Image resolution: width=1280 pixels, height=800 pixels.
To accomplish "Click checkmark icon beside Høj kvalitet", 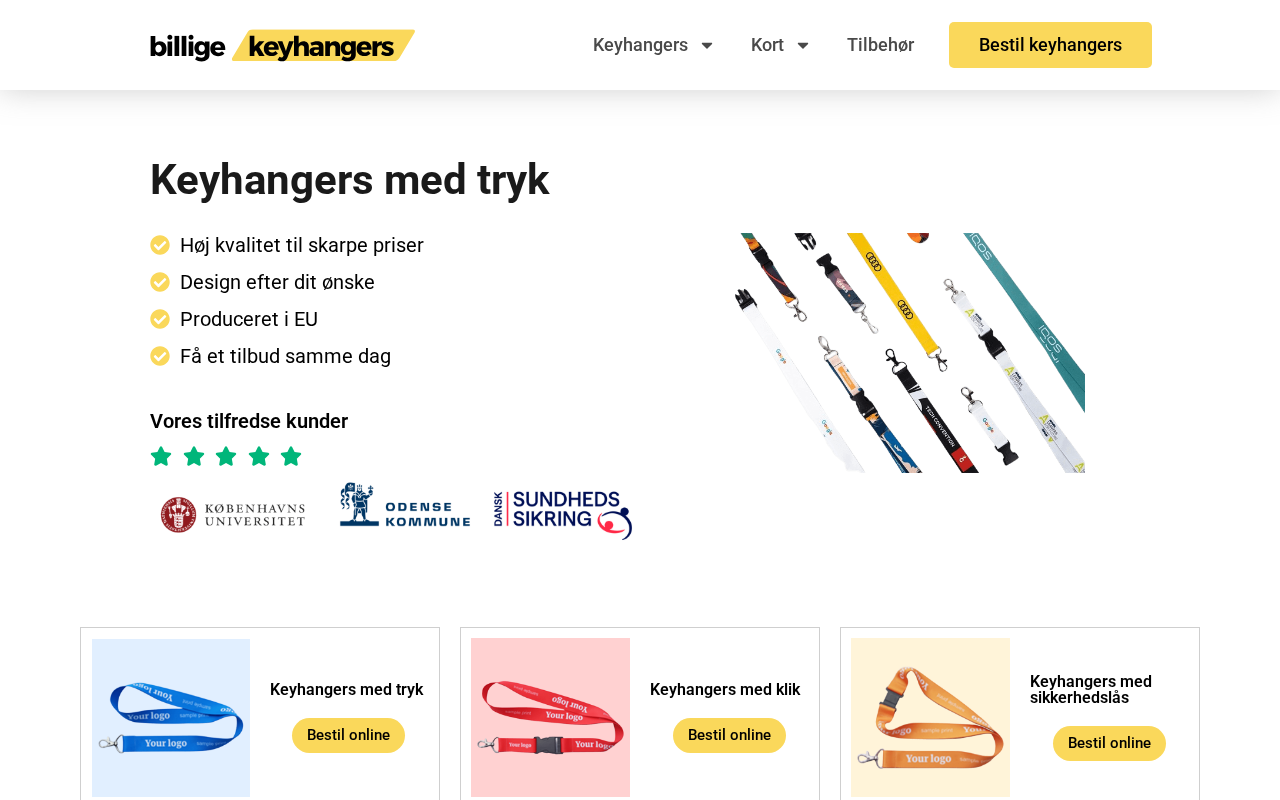I will (x=160, y=245).
